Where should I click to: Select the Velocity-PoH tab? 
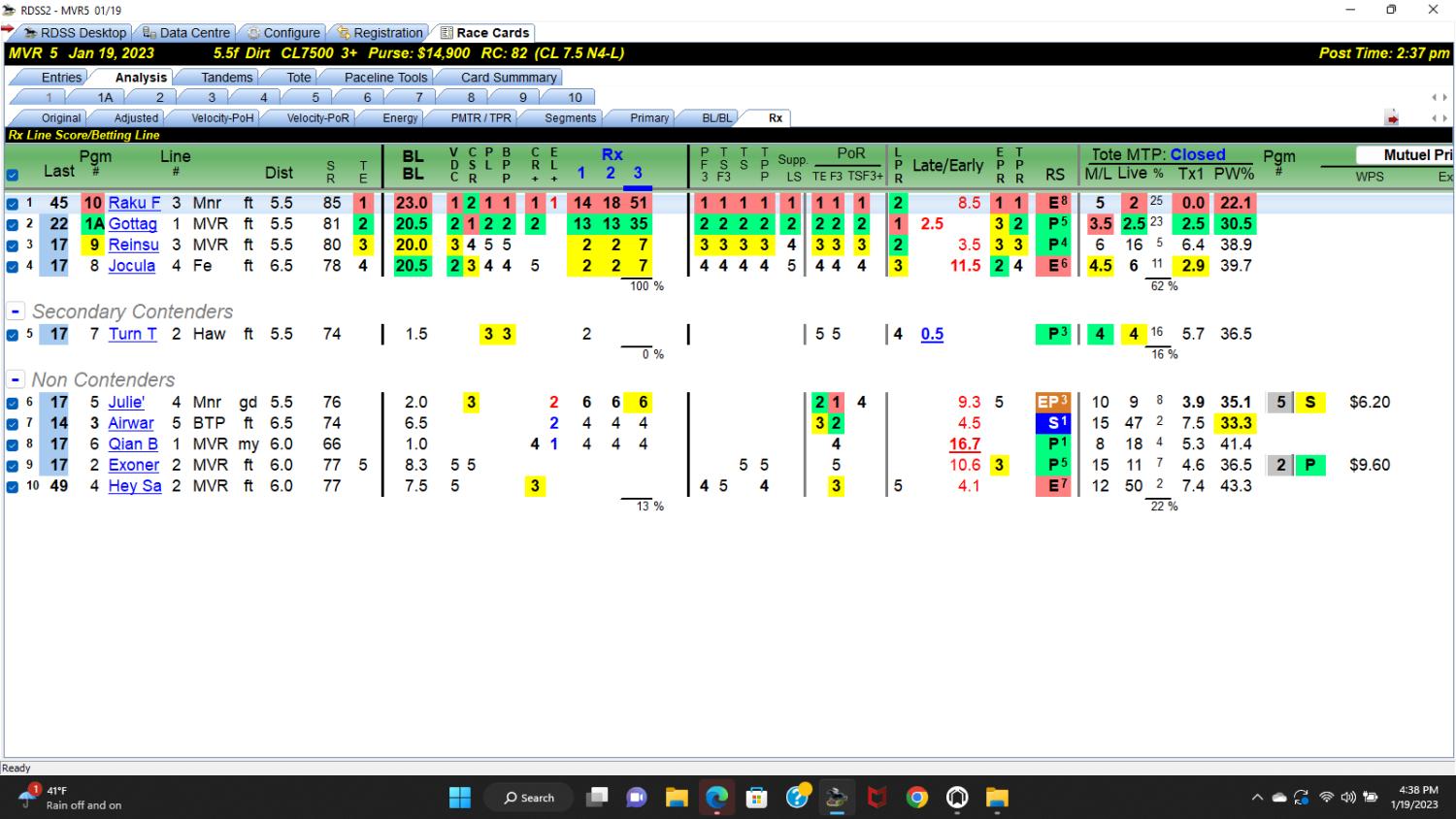tap(222, 118)
